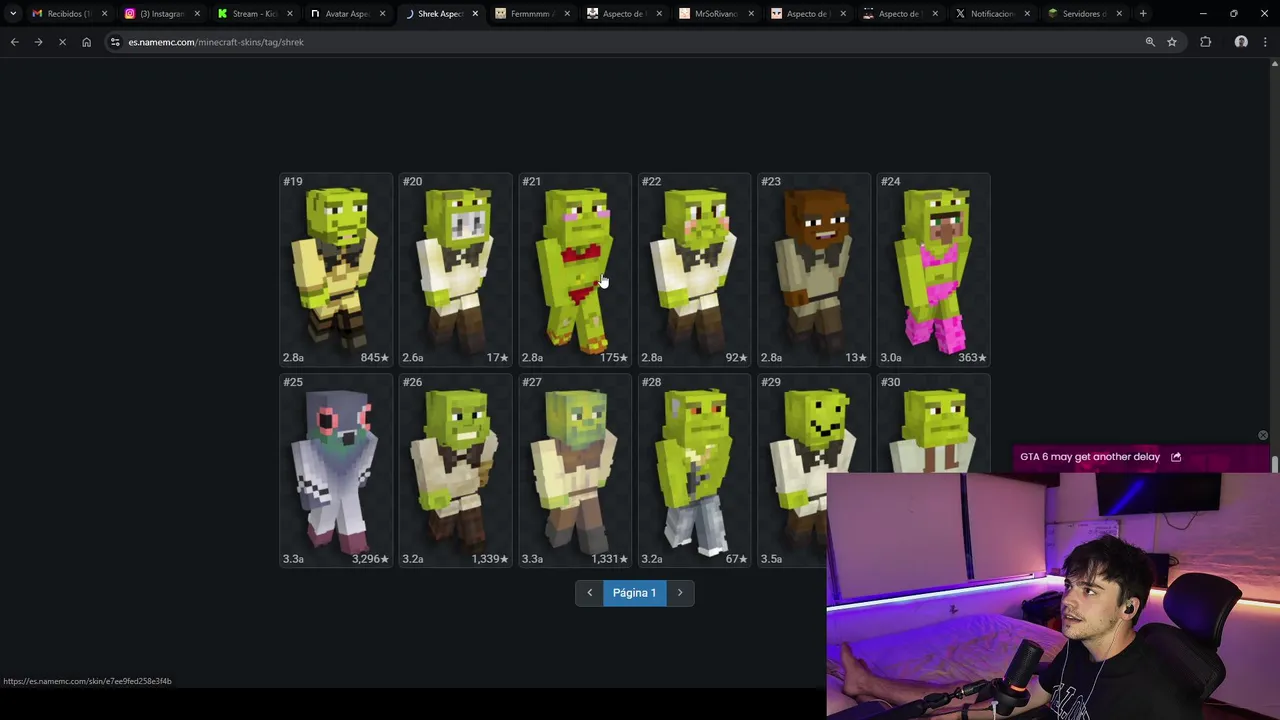Open skin #23 brown-faced thumbnail
Image resolution: width=1280 pixels, height=720 pixels.
814,270
